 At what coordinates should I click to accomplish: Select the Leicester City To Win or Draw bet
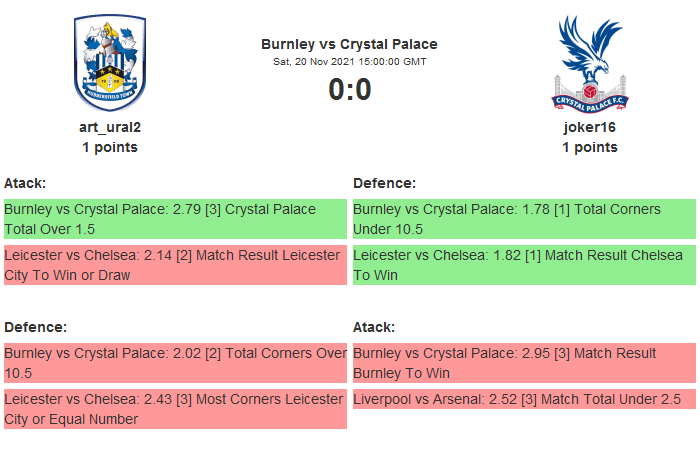coord(174,265)
